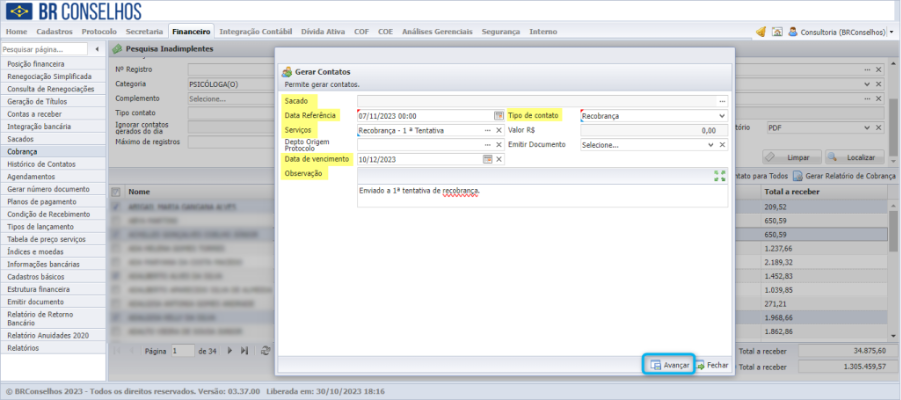Image resolution: width=901 pixels, height=400 pixels.
Task: Refresh the grid with the reload icon
Action: coord(265,350)
